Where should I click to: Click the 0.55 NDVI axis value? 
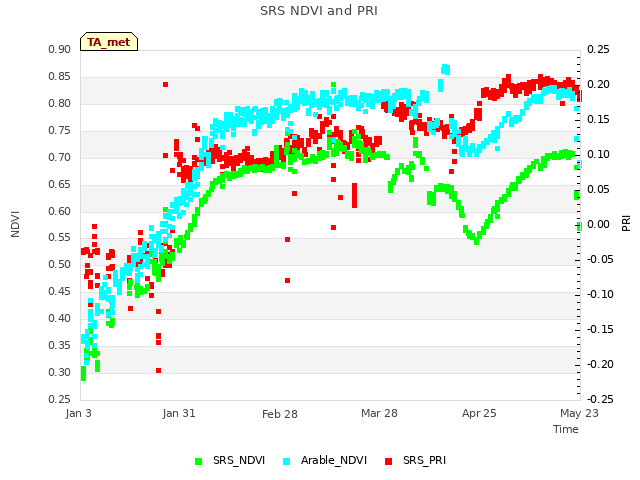click(60, 238)
